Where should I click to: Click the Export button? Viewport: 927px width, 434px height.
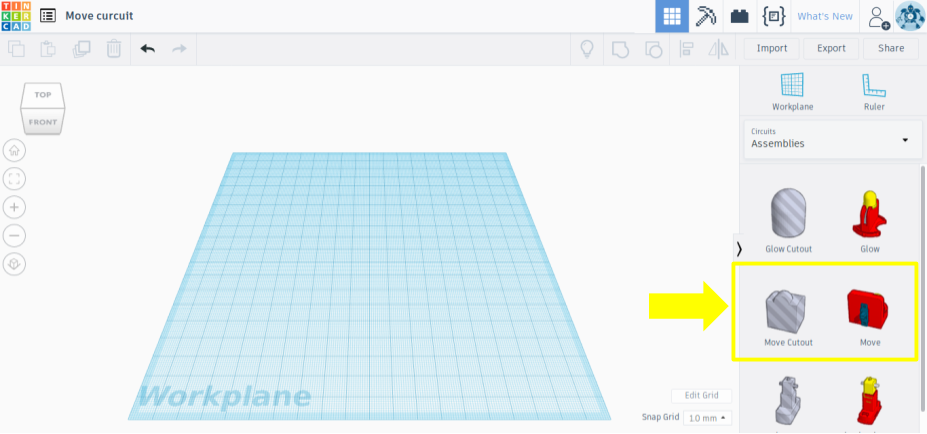(831, 48)
